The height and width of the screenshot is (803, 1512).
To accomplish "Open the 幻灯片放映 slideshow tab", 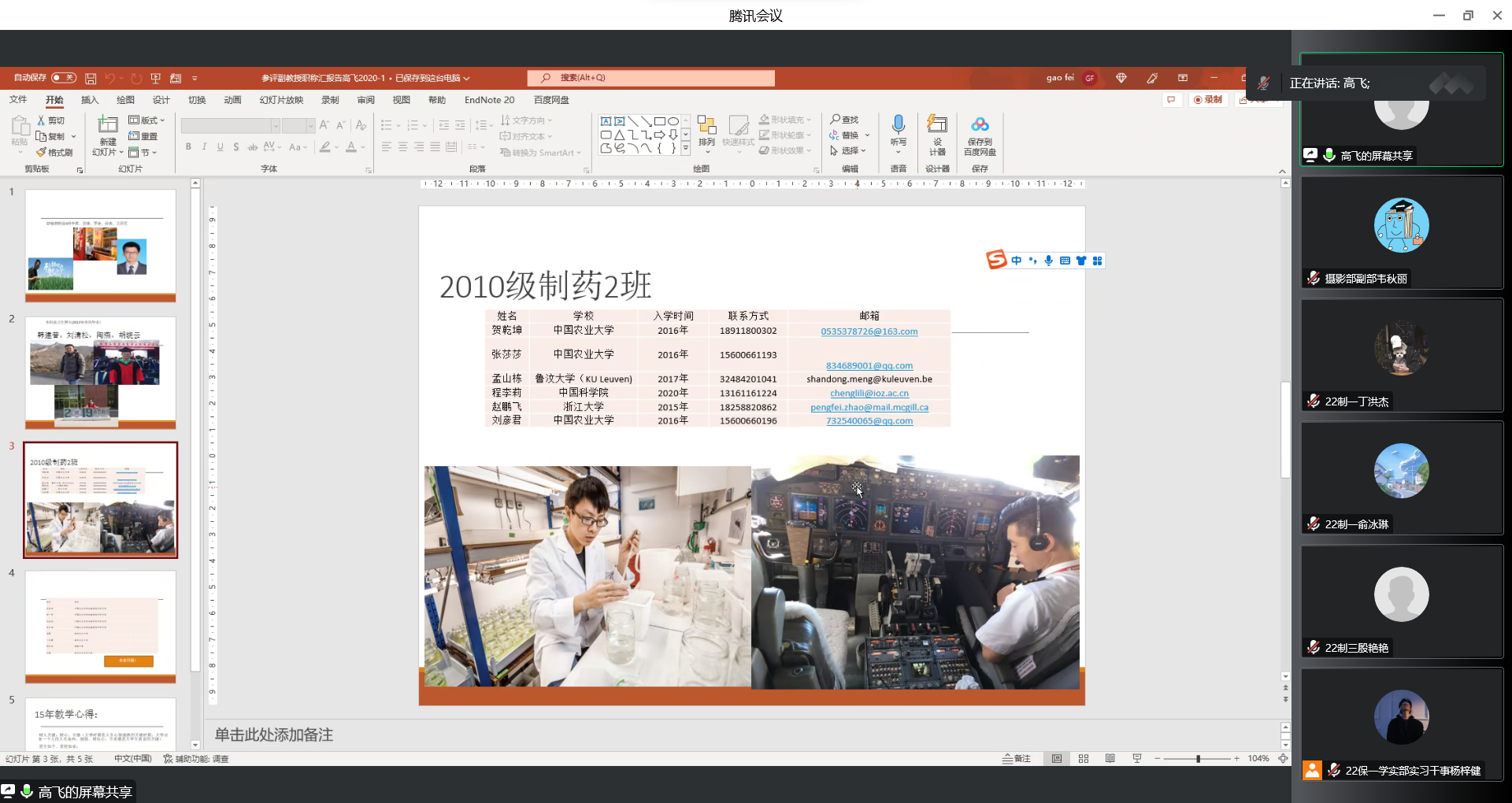I will [281, 100].
